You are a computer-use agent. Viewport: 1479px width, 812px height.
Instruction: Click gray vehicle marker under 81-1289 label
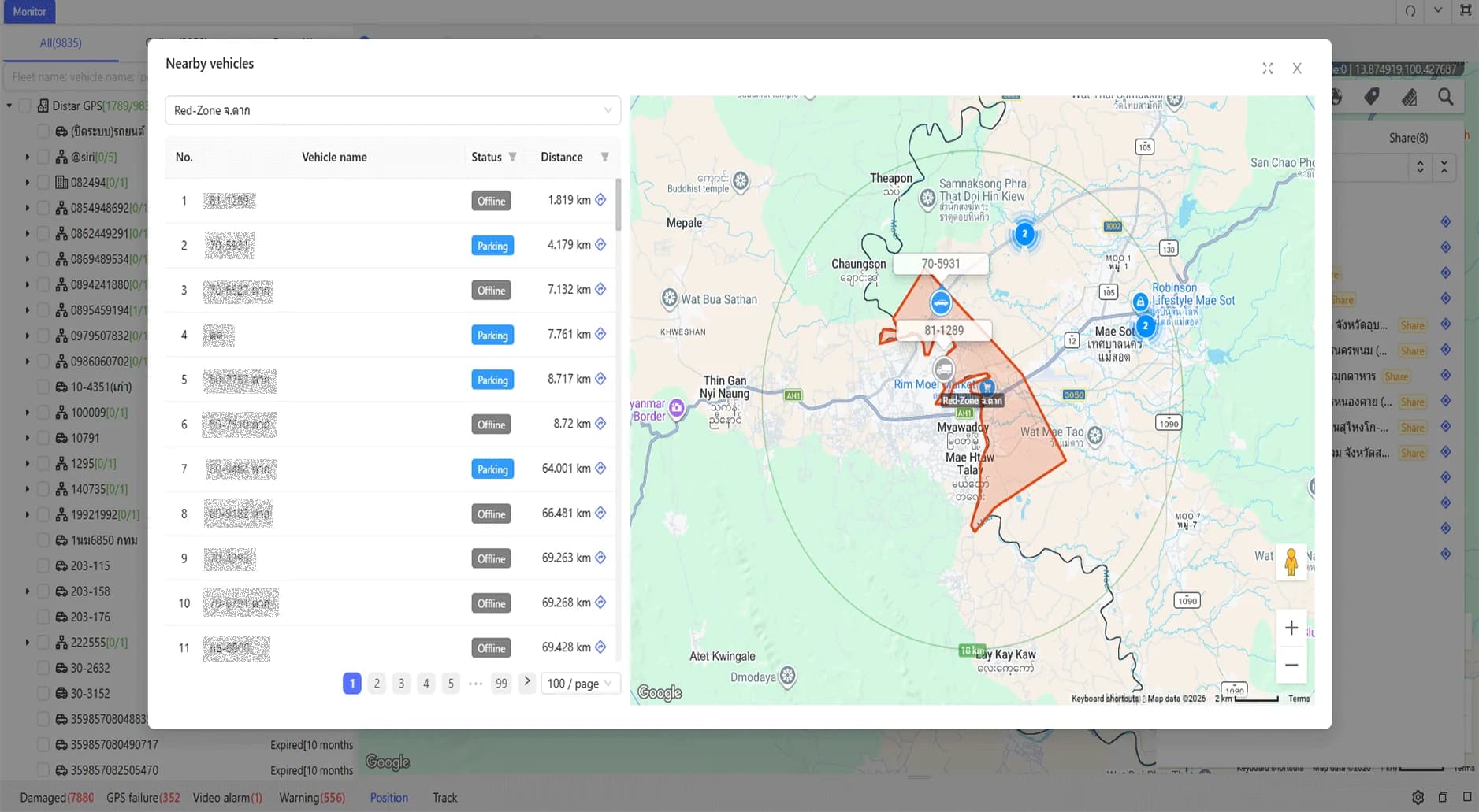click(x=943, y=369)
